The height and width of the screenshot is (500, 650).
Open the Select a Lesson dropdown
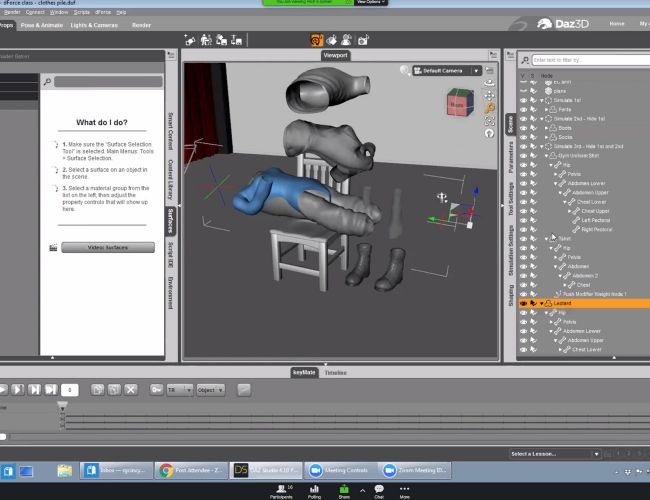tap(553, 454)
